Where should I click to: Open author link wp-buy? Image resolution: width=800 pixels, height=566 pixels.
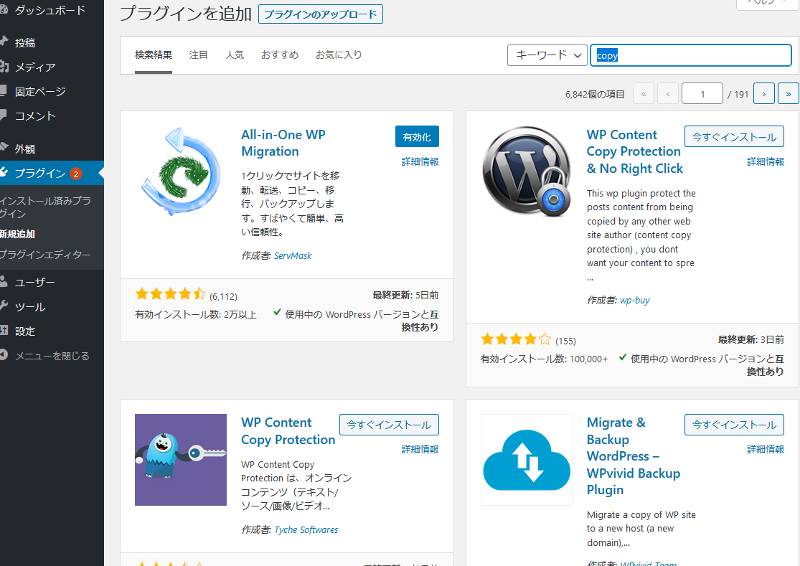(x=635, y=300)
